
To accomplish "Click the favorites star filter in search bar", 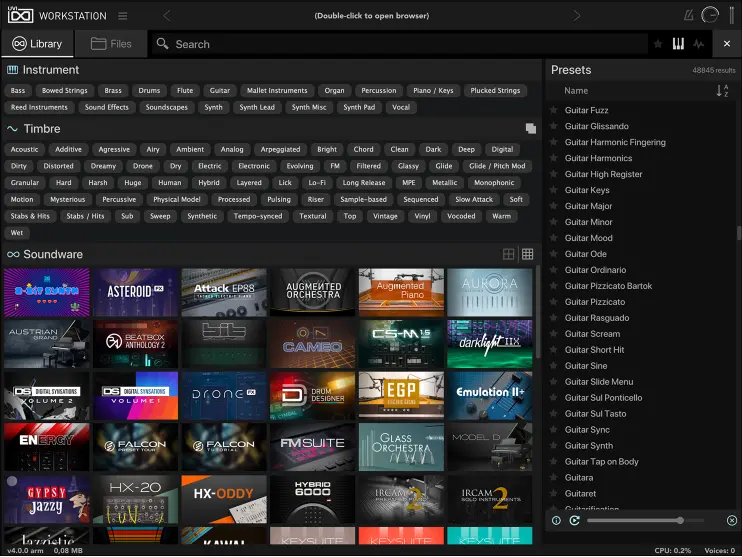I will pyautogui.click(x=657, y=44).
